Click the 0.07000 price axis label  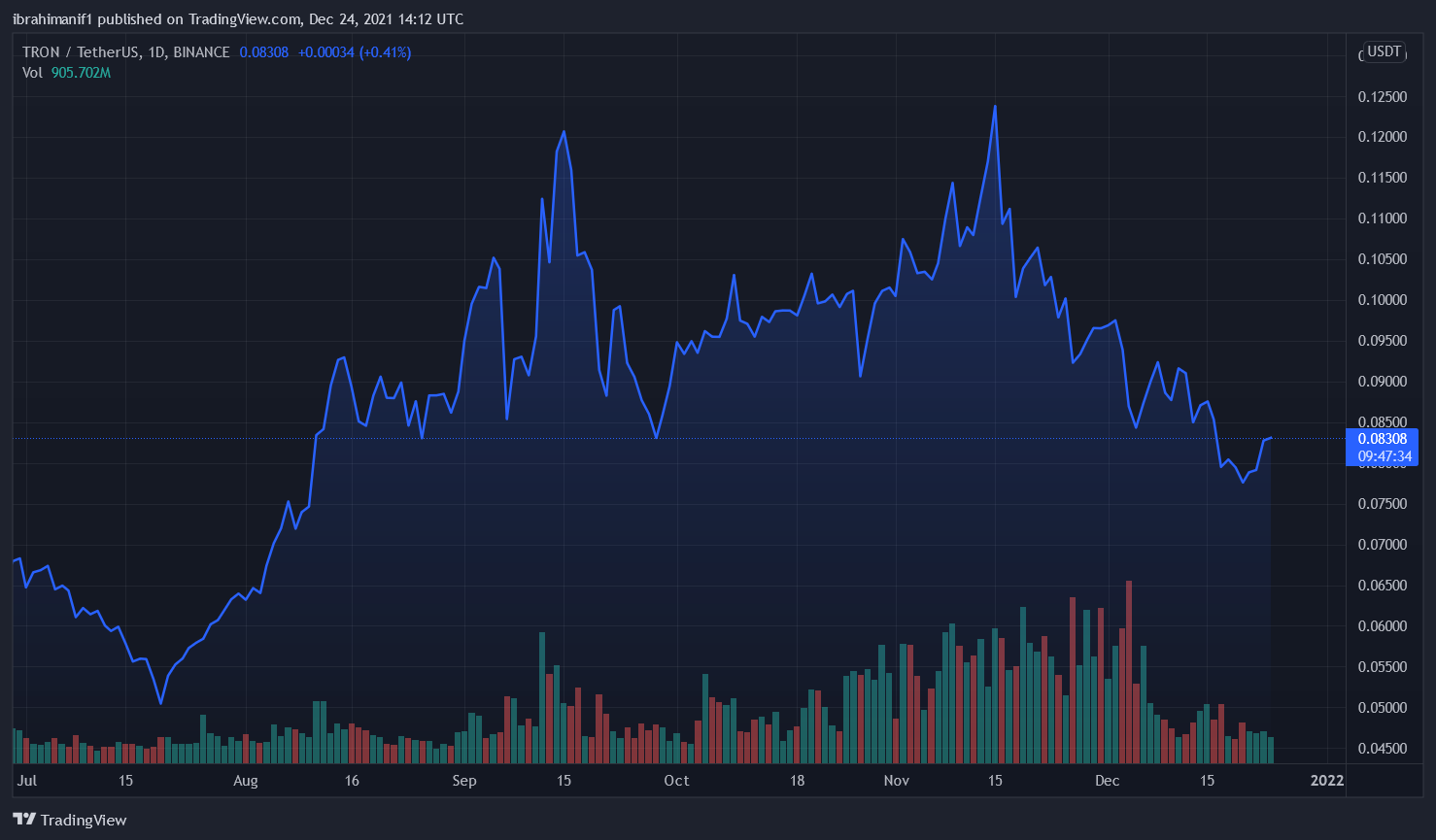[1382, 545]
